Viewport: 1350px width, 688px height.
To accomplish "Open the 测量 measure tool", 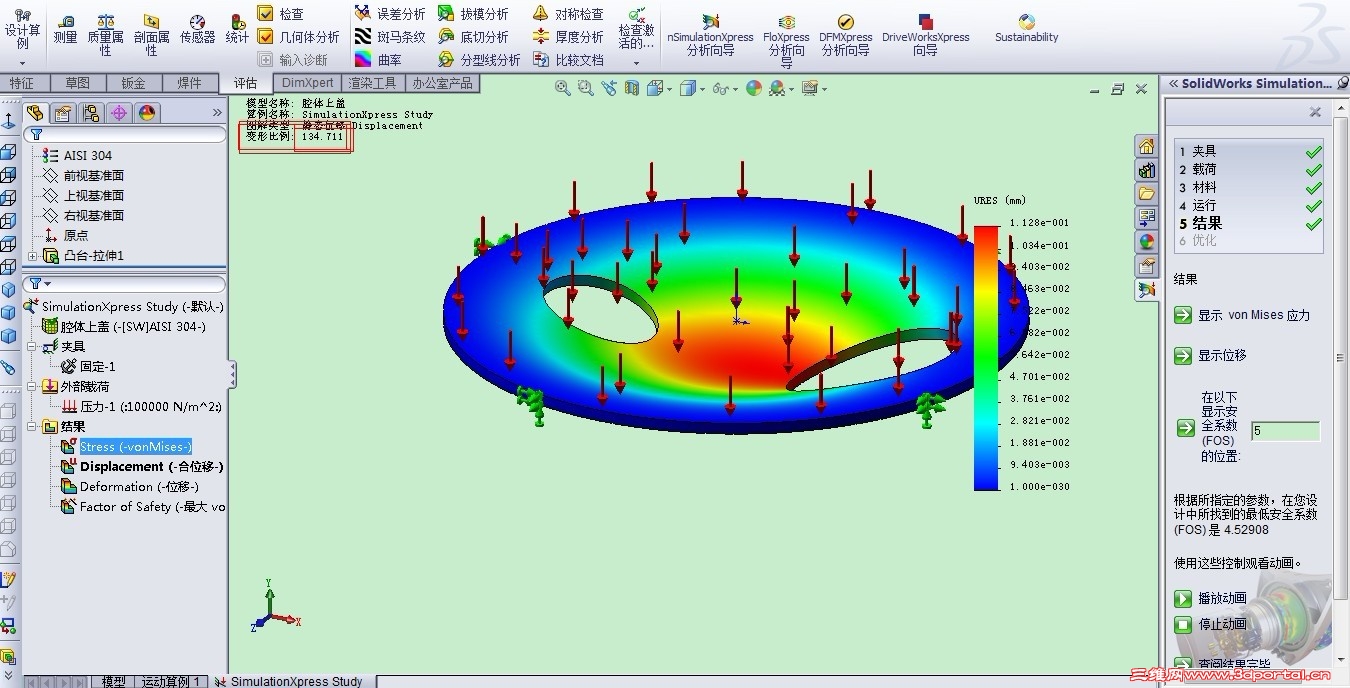I will pos(65,29).
